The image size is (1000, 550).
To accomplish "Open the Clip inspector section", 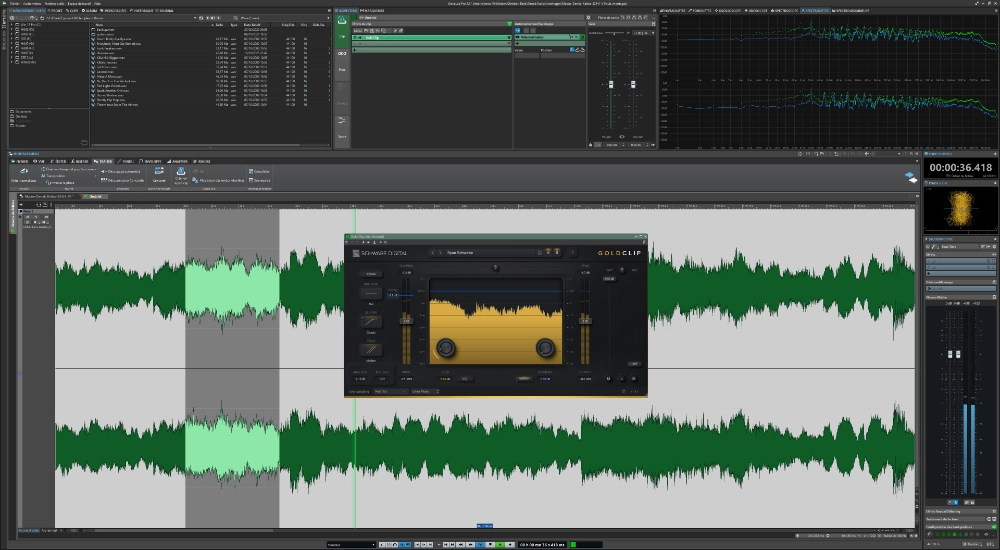I will [x=342, y=30].
